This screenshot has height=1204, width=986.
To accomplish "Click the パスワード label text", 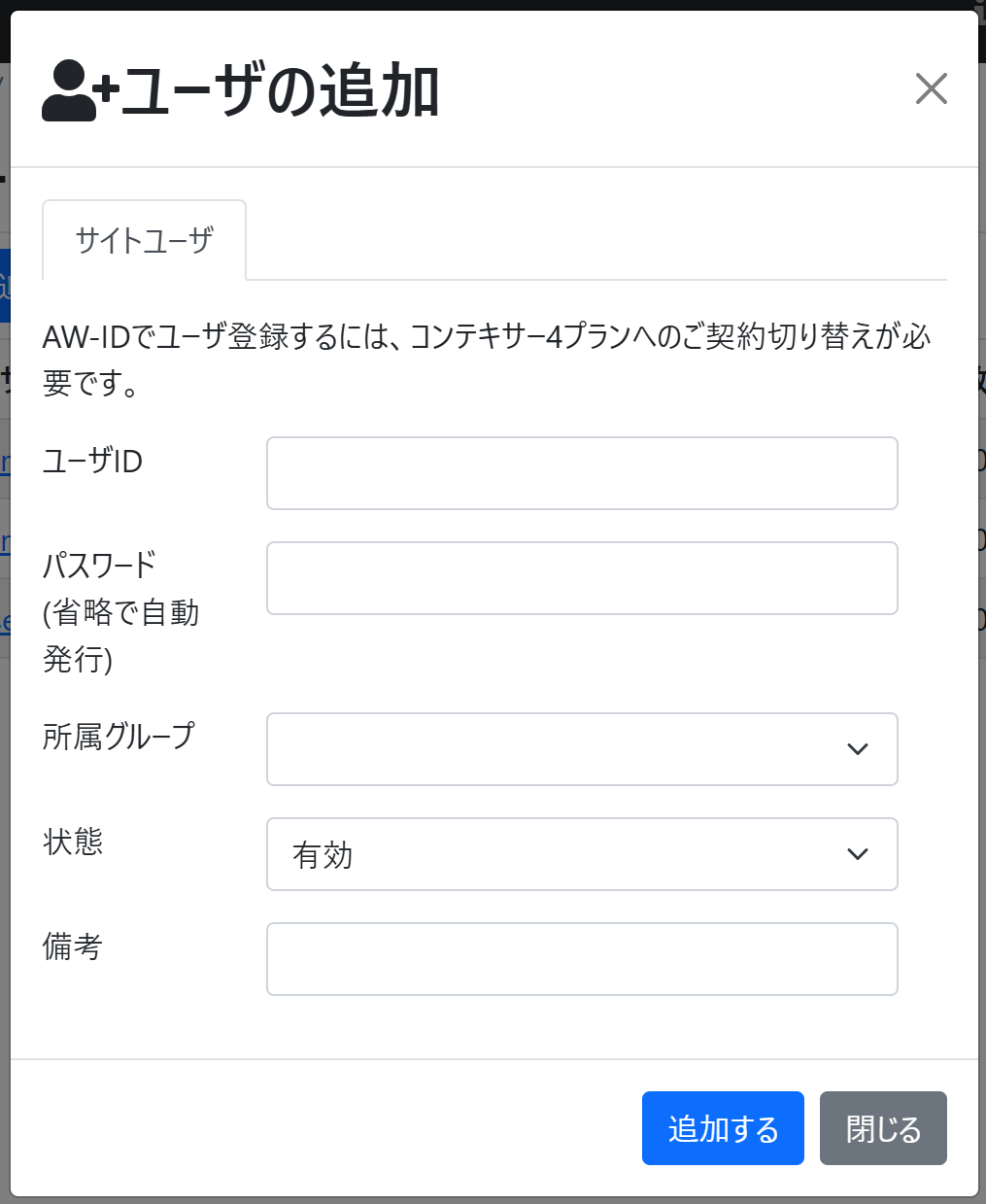I will click(x=99, y=566).
